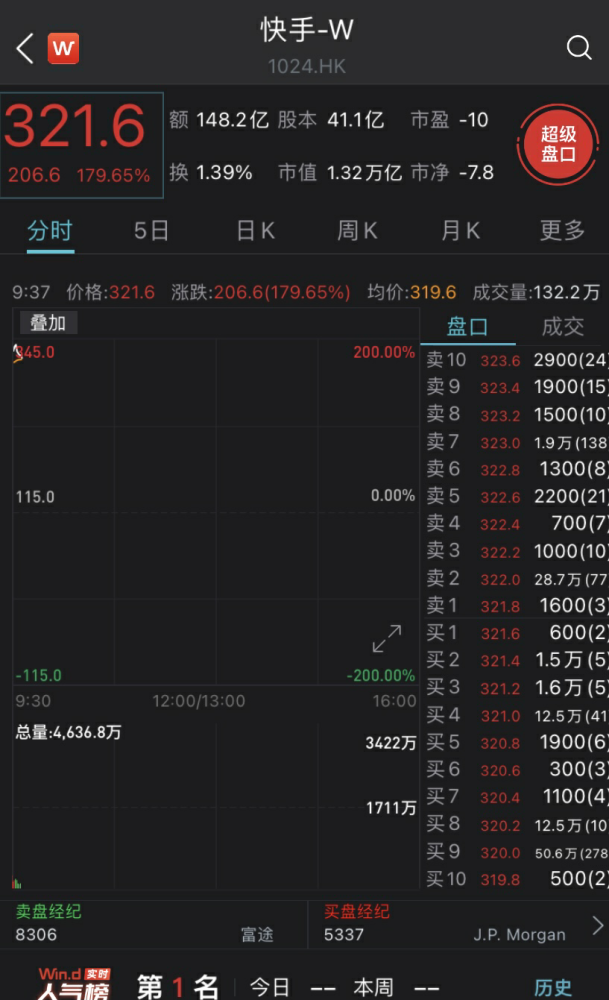Tap the 额 148.2亿 turnover value
The height and width of the screenshot is (1000, 609).
pos(219,120)
